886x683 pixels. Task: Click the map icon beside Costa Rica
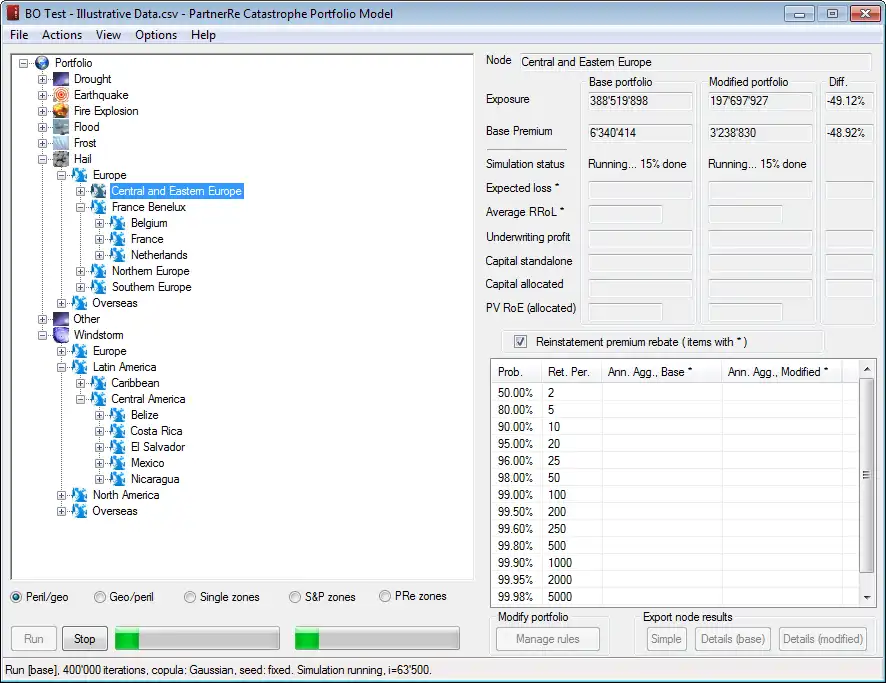[118, 431]
